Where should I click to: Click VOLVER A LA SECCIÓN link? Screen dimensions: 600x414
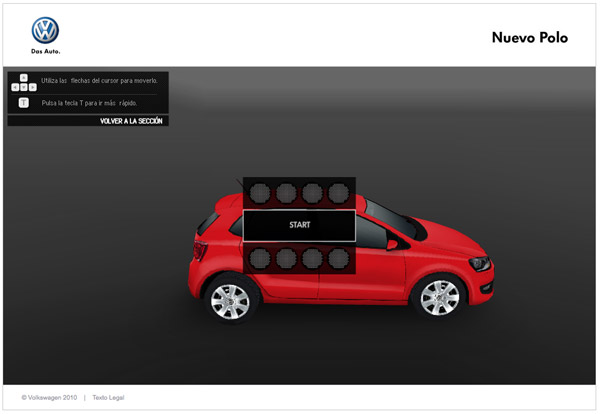coord(131,121)
